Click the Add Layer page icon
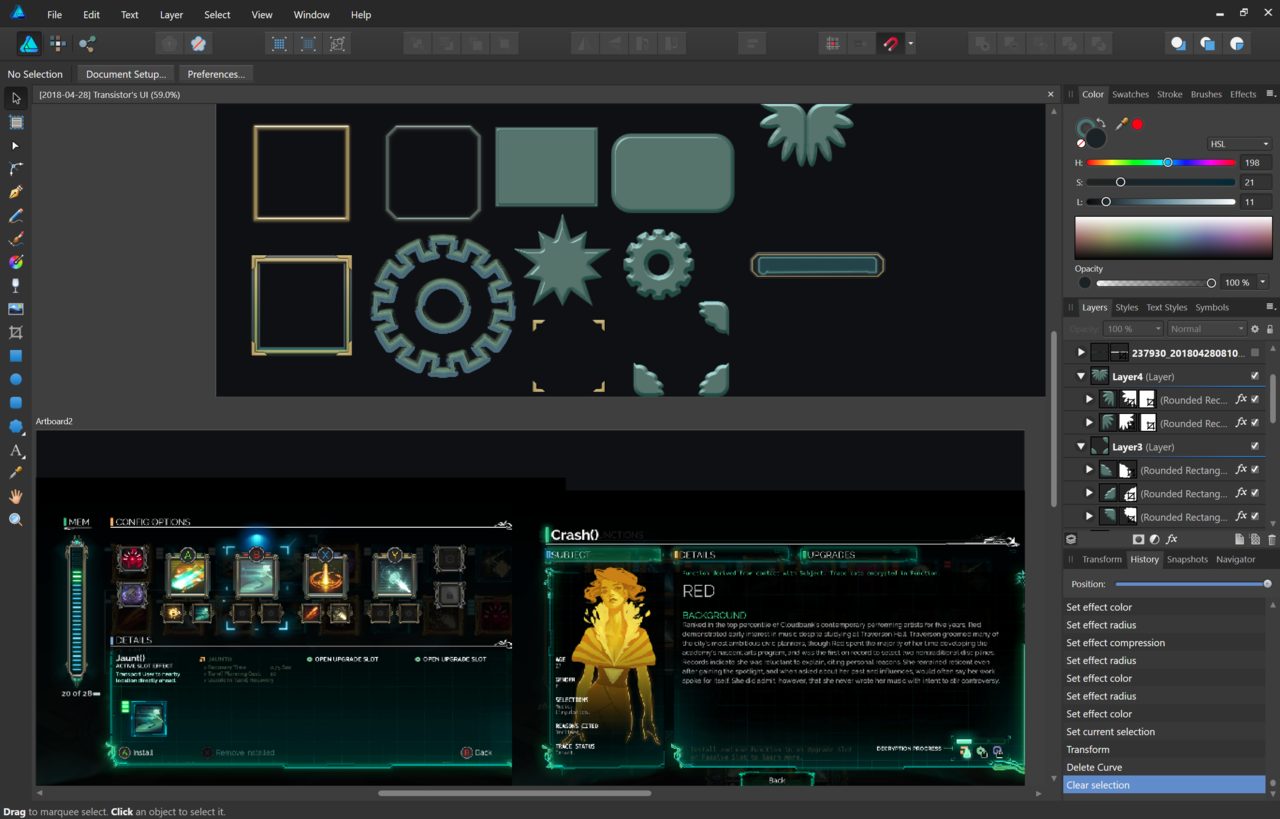The width and height of the screenshot is (1280, 819). pyautogui.click(x=1239, y=539)
